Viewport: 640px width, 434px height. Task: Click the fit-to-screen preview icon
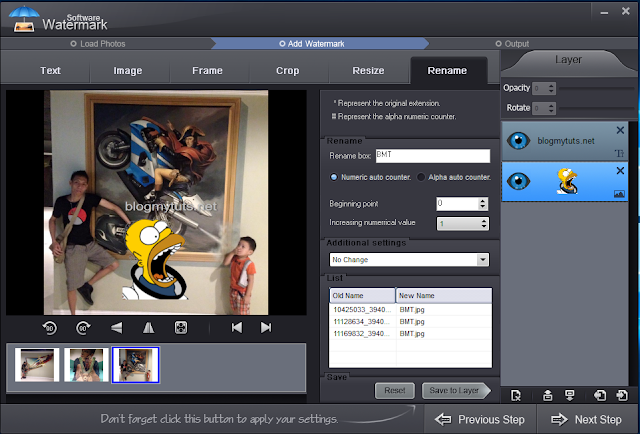(181, 327)
